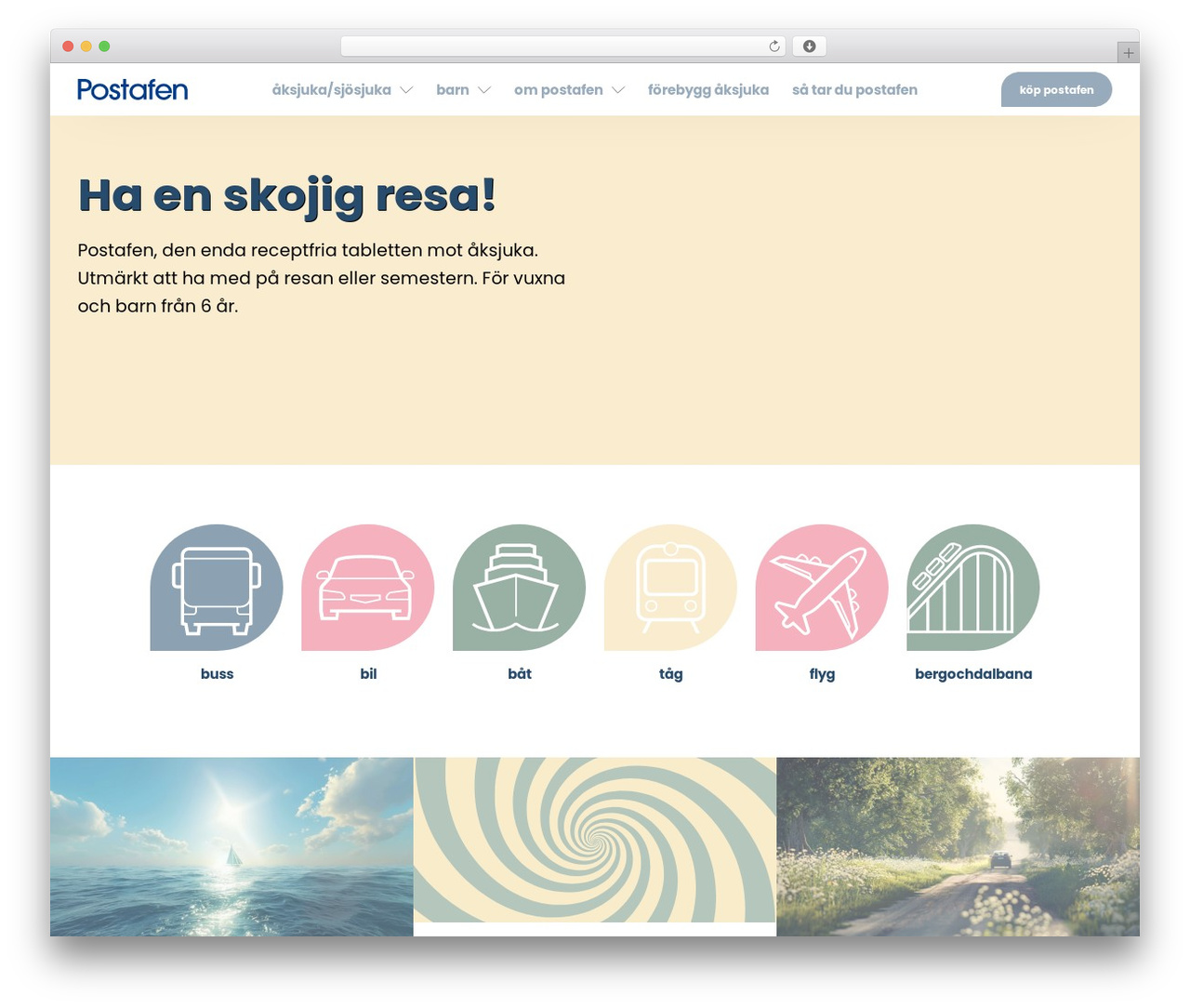Screen dimensions: 1190x1008
Task: Expand the barn menu chevron
Action: 484,90
